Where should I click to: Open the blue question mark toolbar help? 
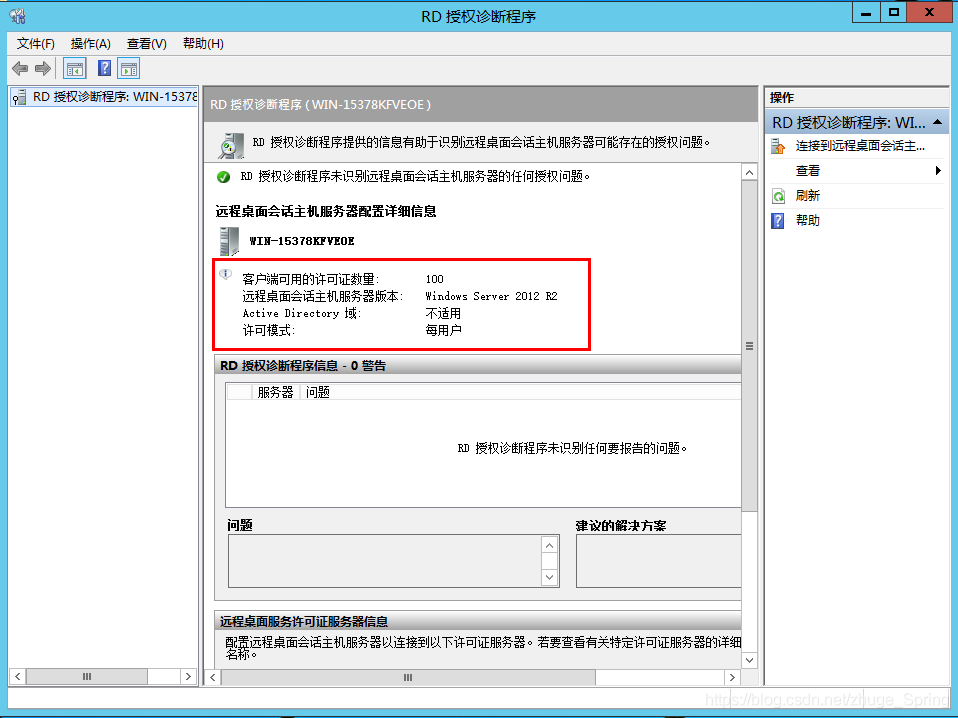coord(104,68)
